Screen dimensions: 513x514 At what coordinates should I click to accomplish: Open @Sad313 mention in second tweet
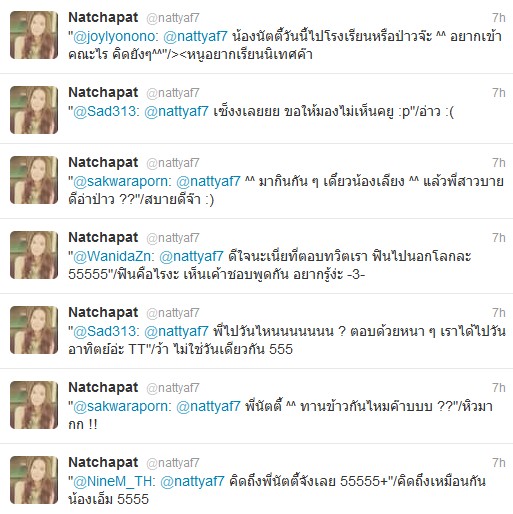106,112
